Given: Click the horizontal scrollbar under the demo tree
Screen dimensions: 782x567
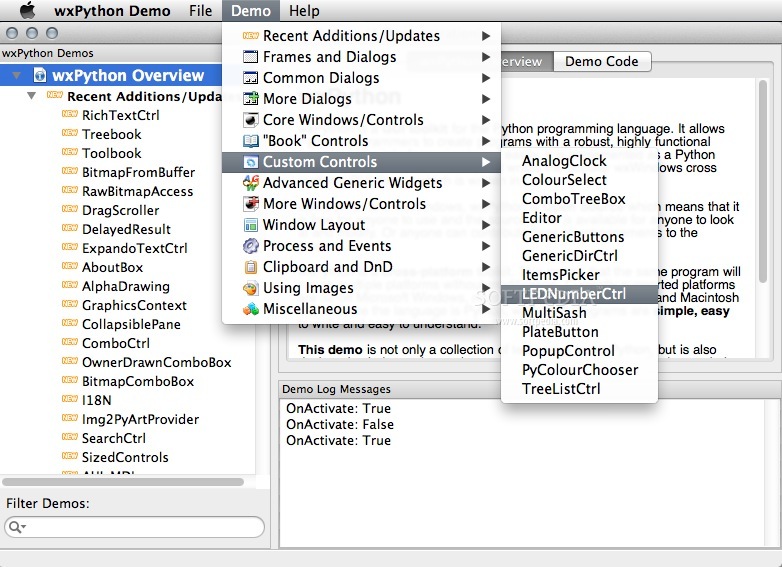Looking at the screenshot, I should 123,482.
